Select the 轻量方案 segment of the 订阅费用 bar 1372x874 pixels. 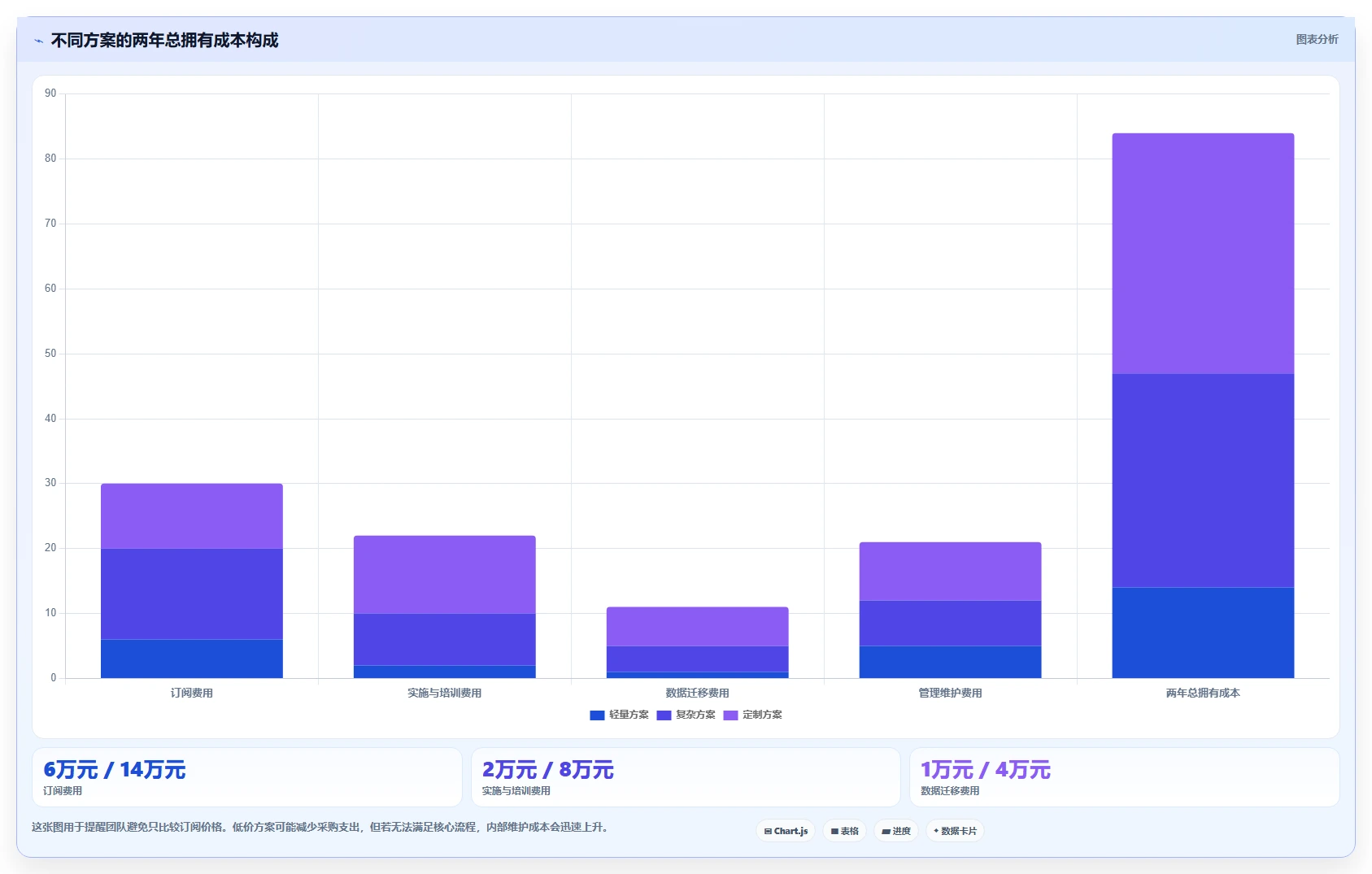tap(192, 659)
